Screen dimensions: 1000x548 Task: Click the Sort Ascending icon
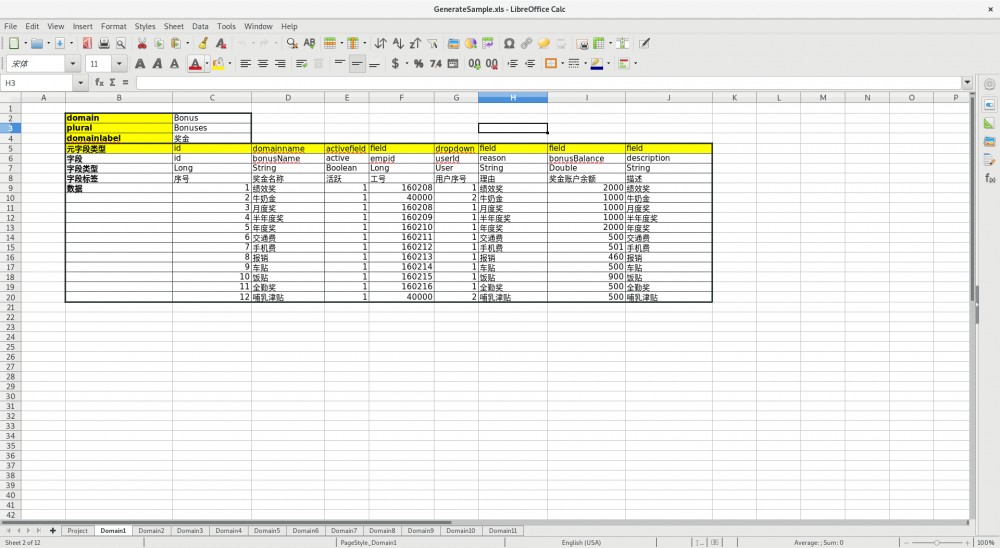click(398, 43)
